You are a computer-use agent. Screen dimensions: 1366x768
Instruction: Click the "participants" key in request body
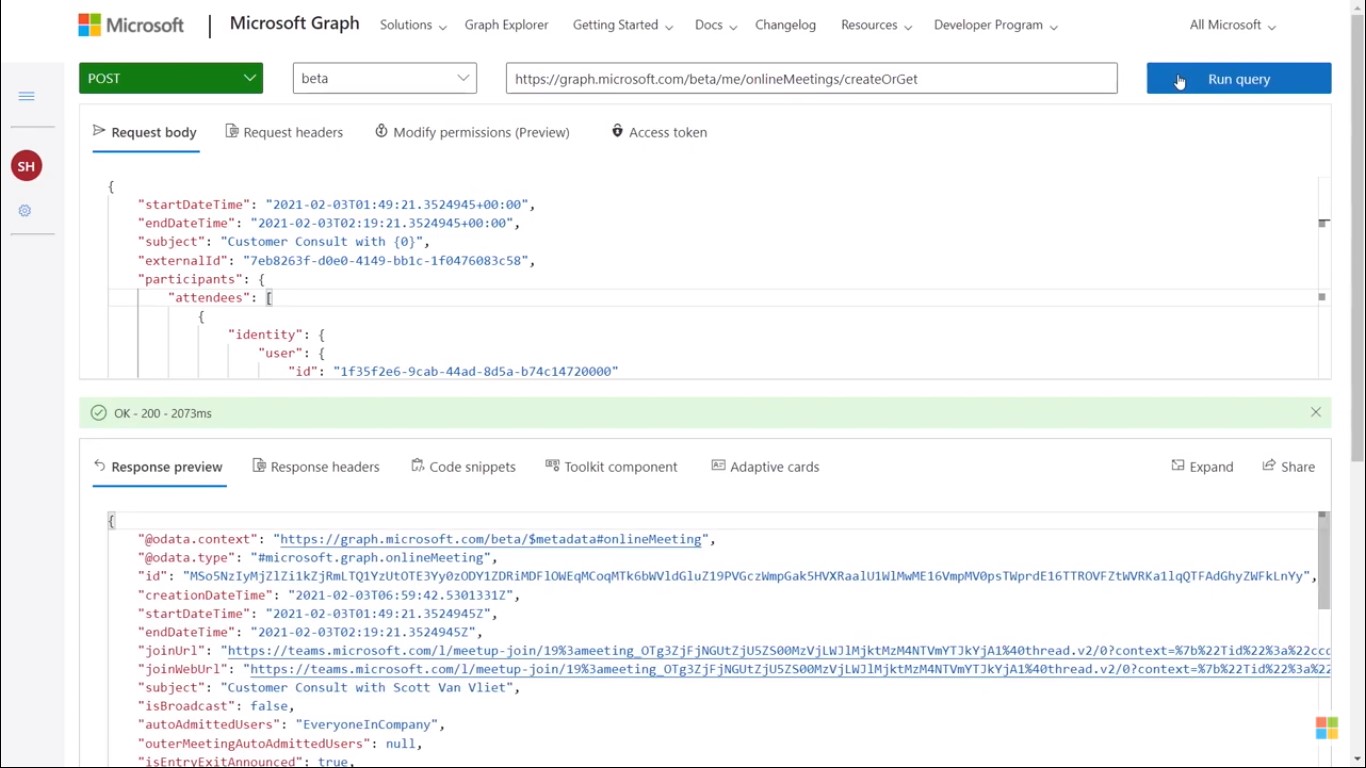tap(190, 280)
